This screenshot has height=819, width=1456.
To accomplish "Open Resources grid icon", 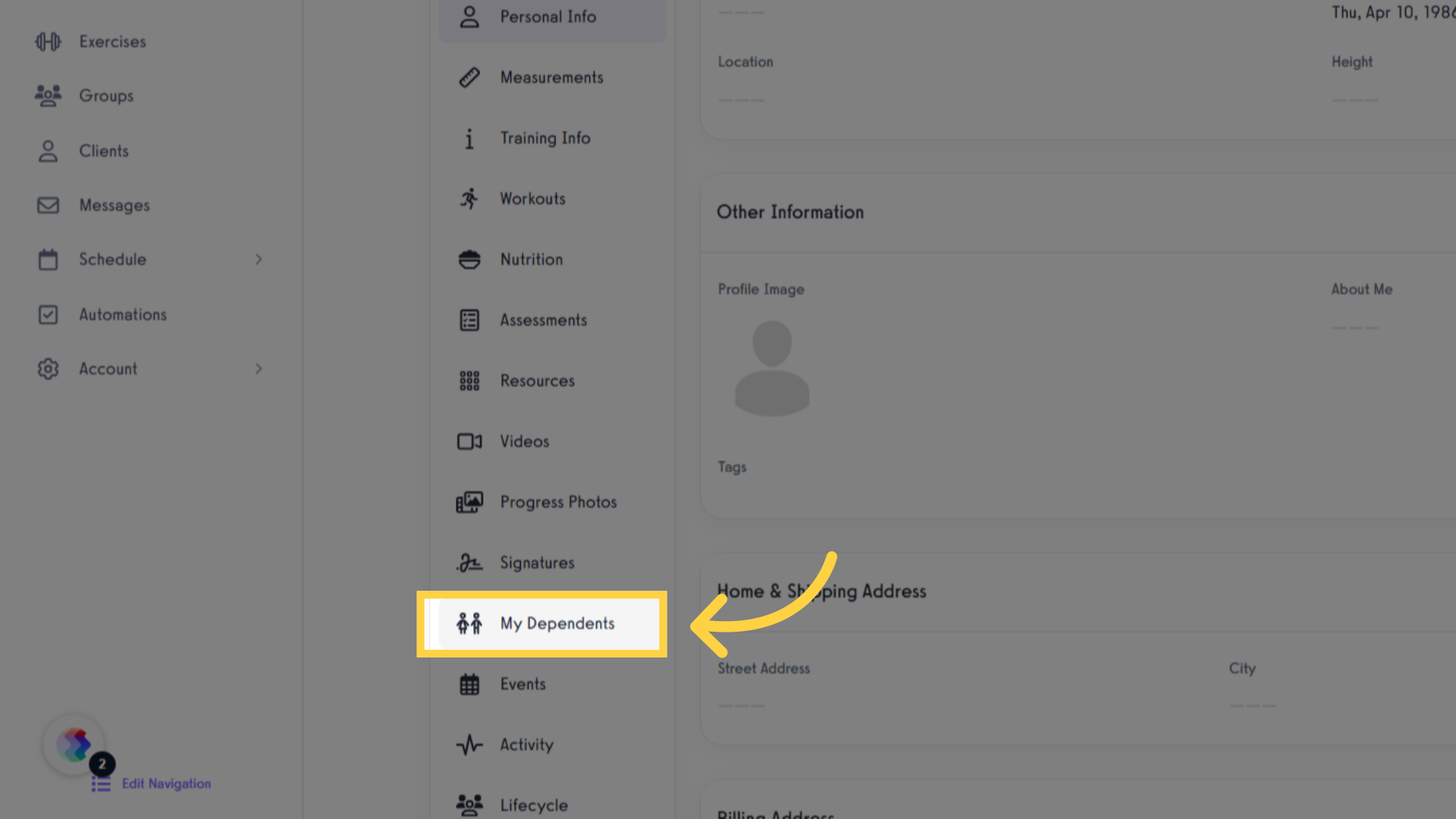I will 469,381.
